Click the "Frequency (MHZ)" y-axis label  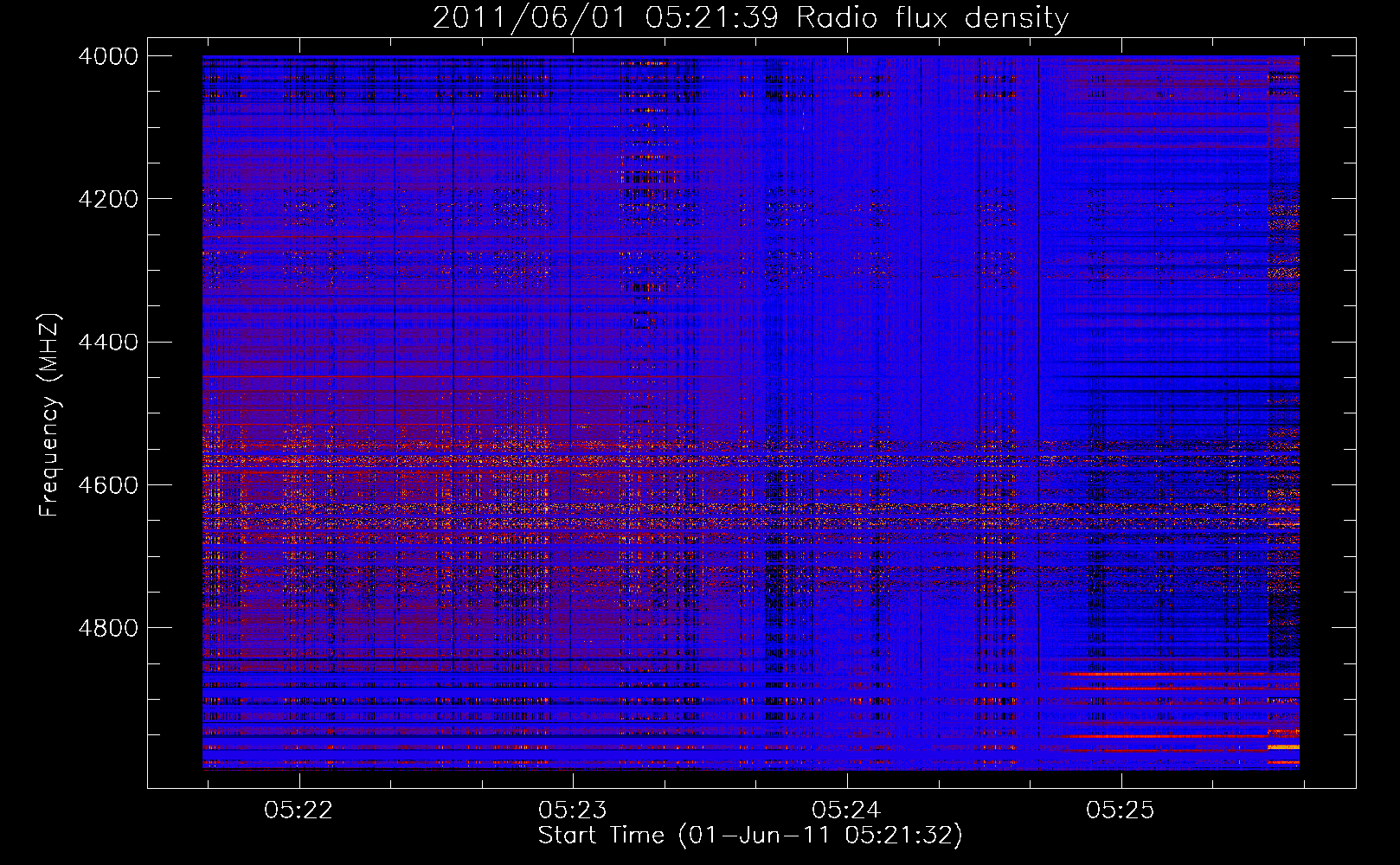pyautogui.click(x=49, y=415)
